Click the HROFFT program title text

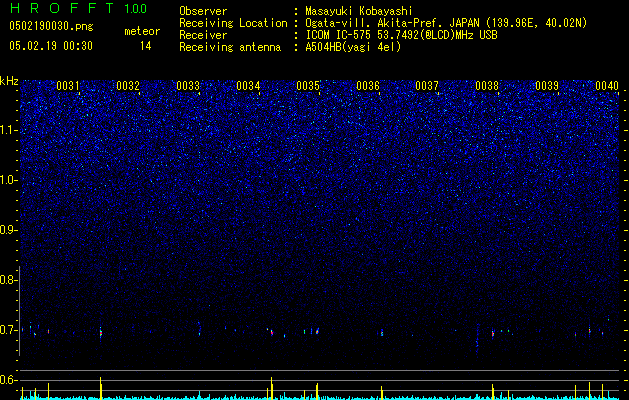[62, 8]
